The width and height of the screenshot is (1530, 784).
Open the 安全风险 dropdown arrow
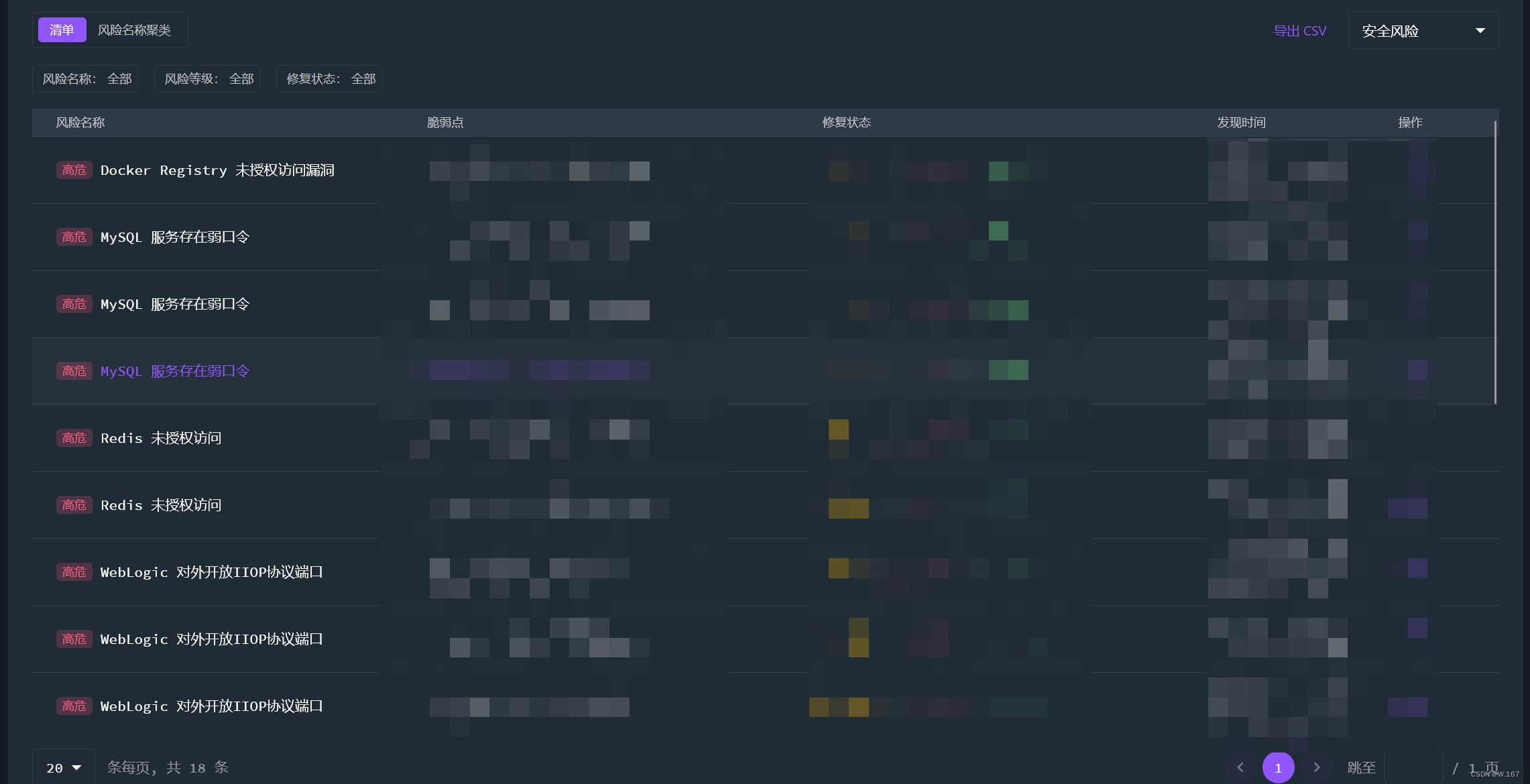click(x=1480, y=31)
